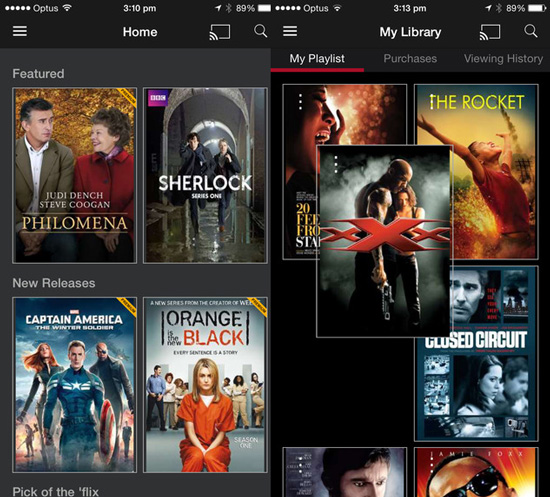
Task: Click the New Releases section heading
Action: click(x=54, y=283)
